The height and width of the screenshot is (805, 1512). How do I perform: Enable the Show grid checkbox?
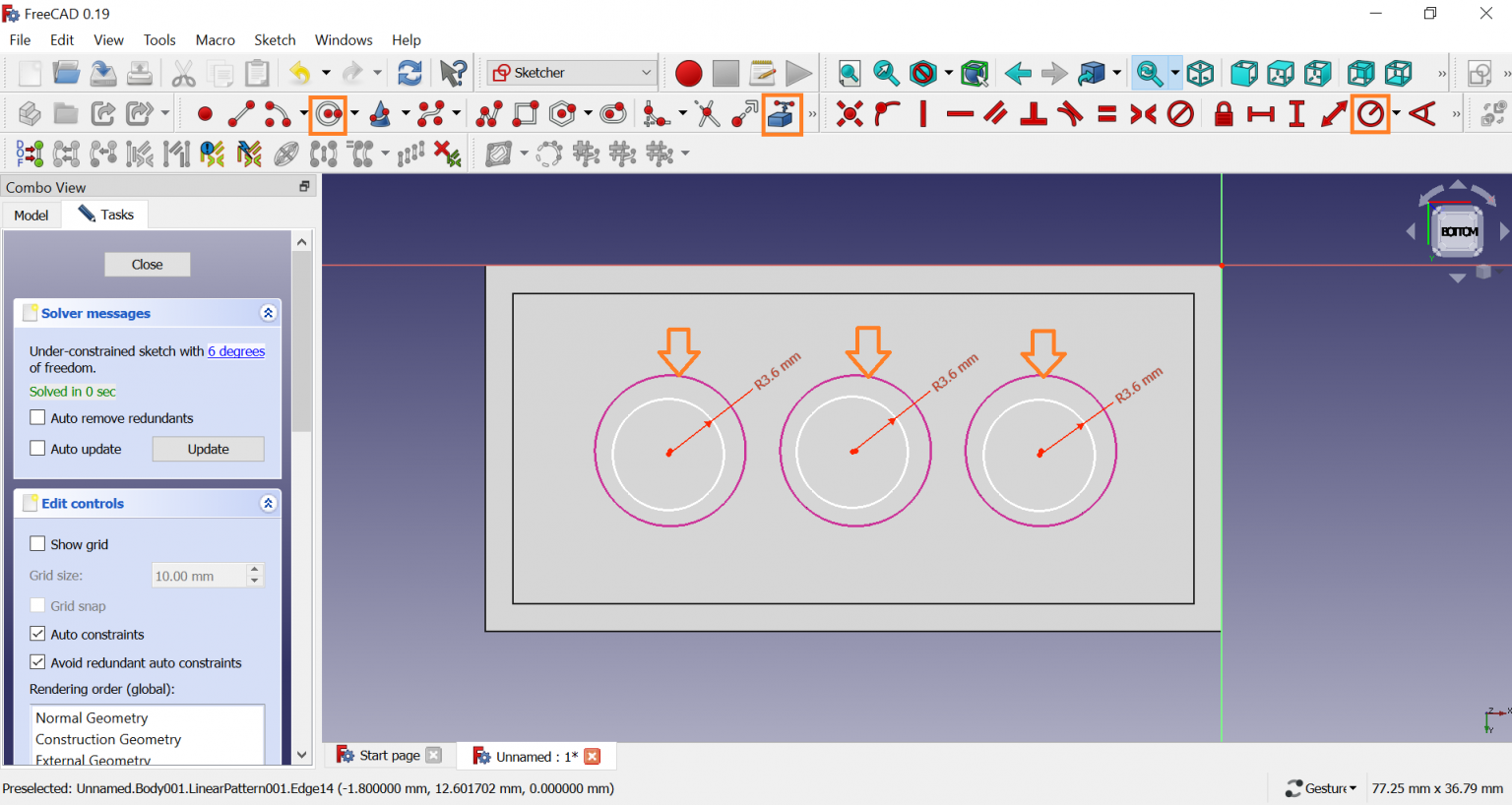(38, 544)
